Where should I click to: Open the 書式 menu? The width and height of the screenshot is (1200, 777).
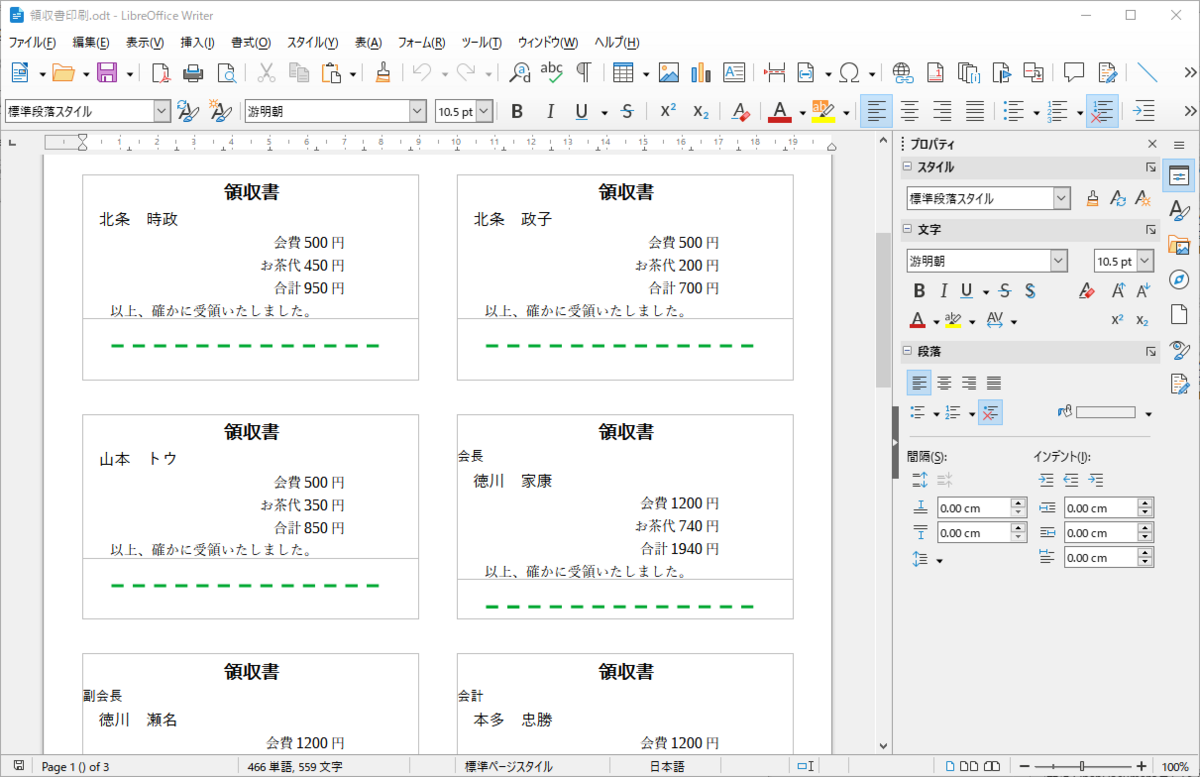(251, 43)
